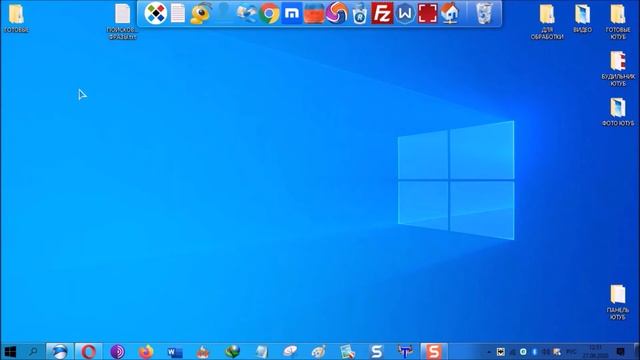Open the blue T taskbar icon

coord(405,351)
